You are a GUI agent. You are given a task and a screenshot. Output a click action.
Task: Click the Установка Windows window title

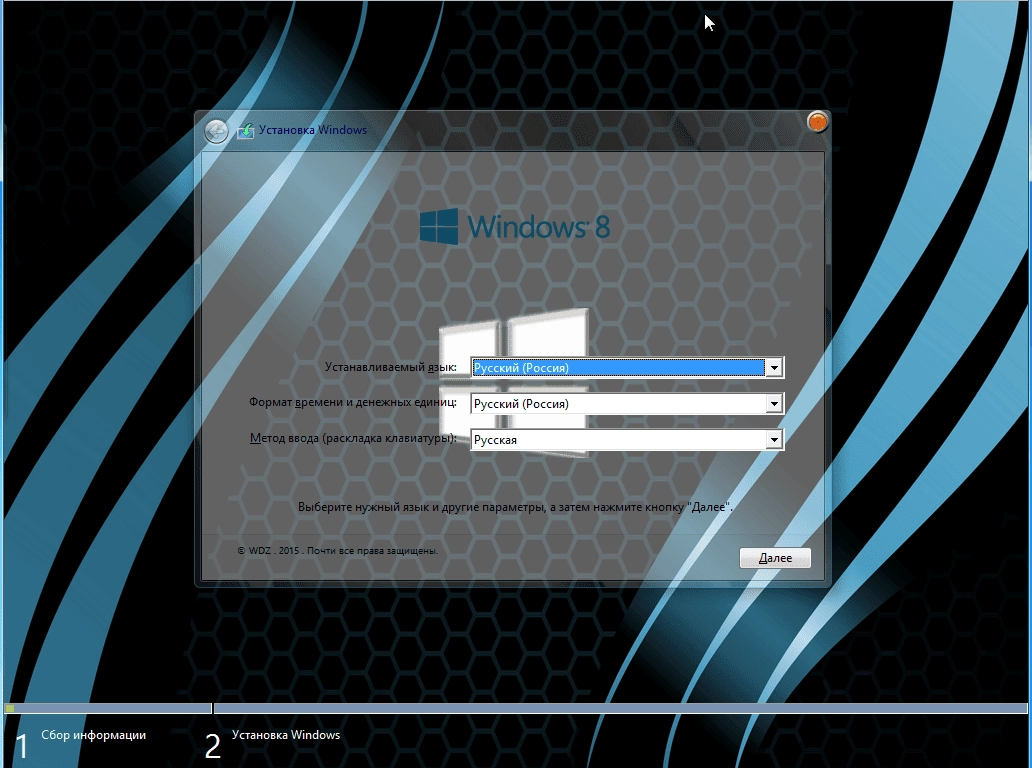(313, 130)
